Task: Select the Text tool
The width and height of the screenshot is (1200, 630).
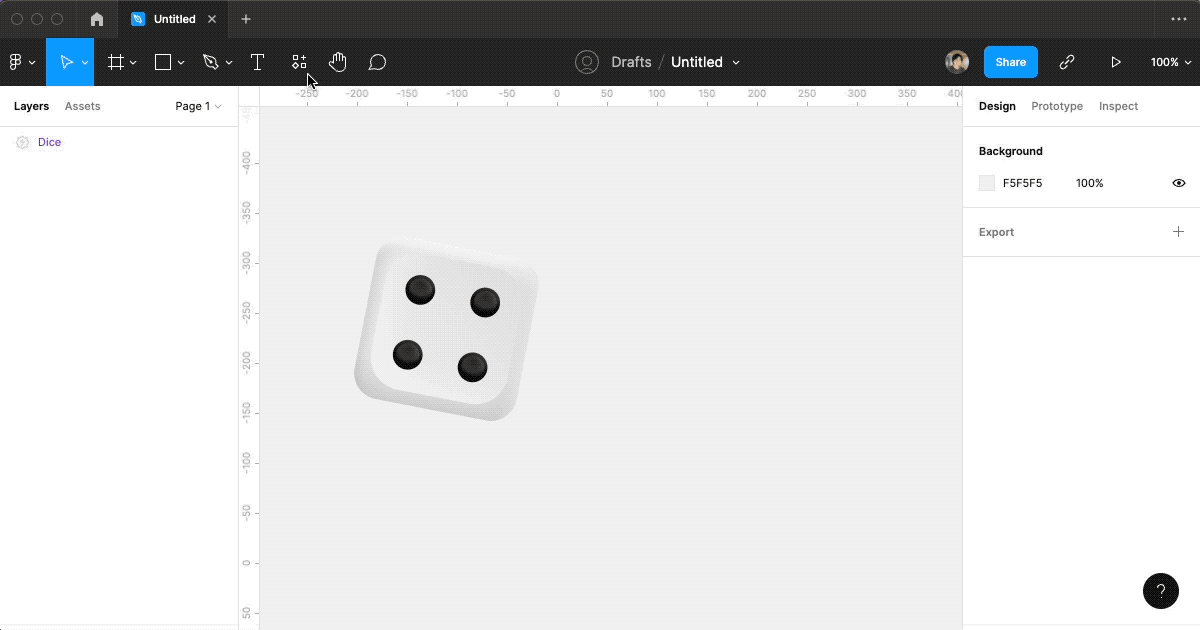Action: [x=258, y=61]
